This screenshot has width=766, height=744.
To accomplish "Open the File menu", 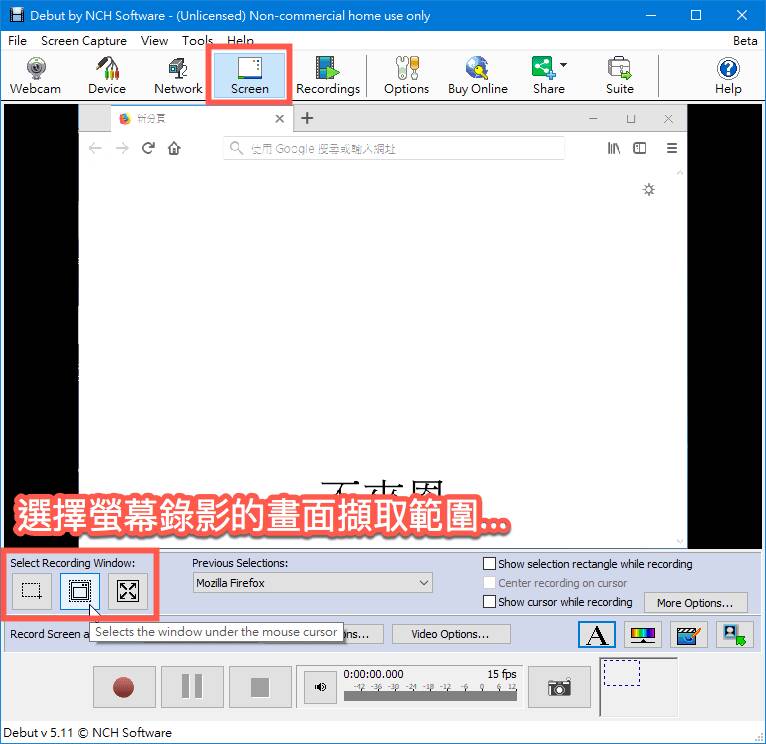I will click(18, 41).
